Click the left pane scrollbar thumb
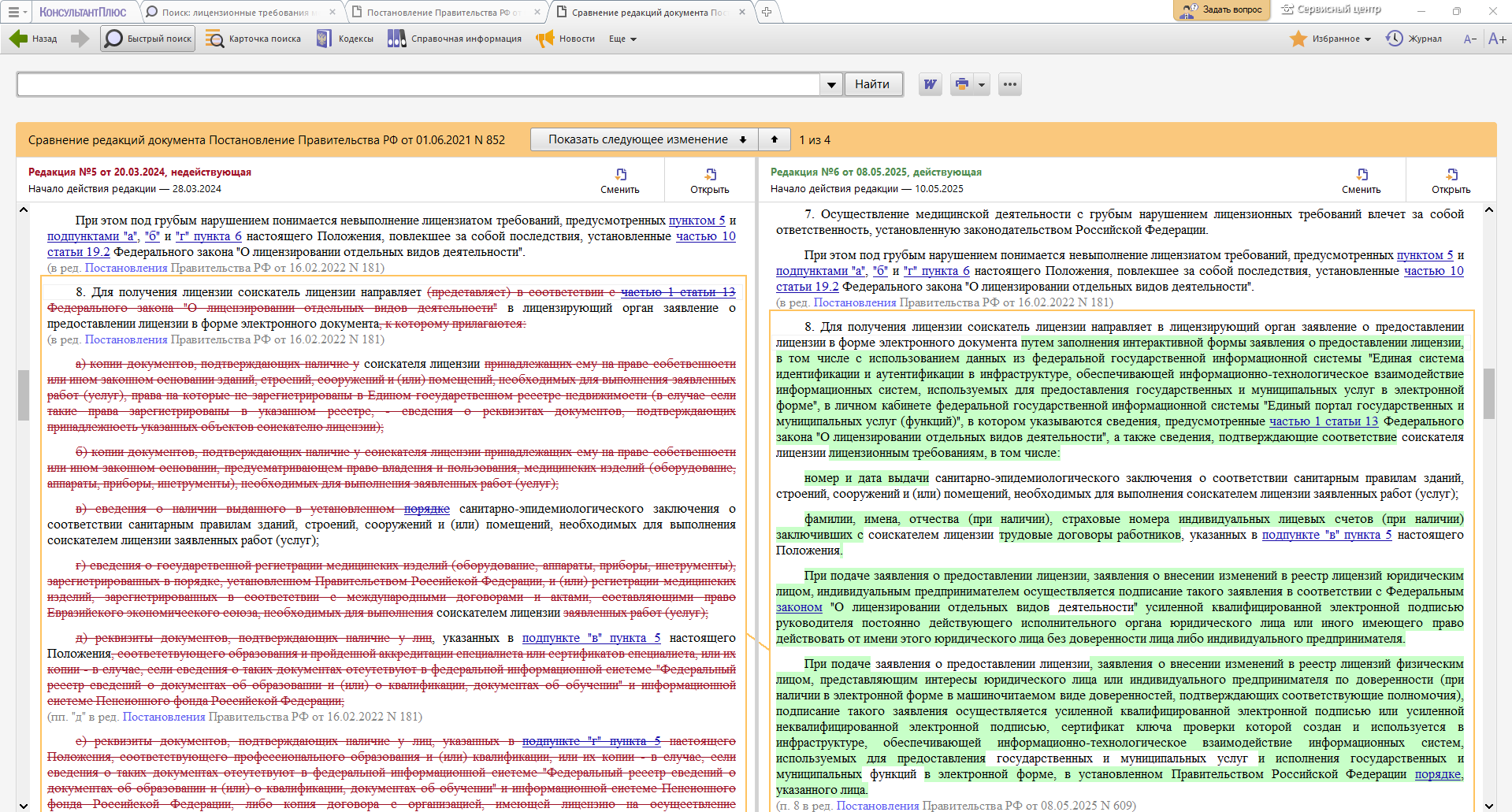 coord(24,395)
